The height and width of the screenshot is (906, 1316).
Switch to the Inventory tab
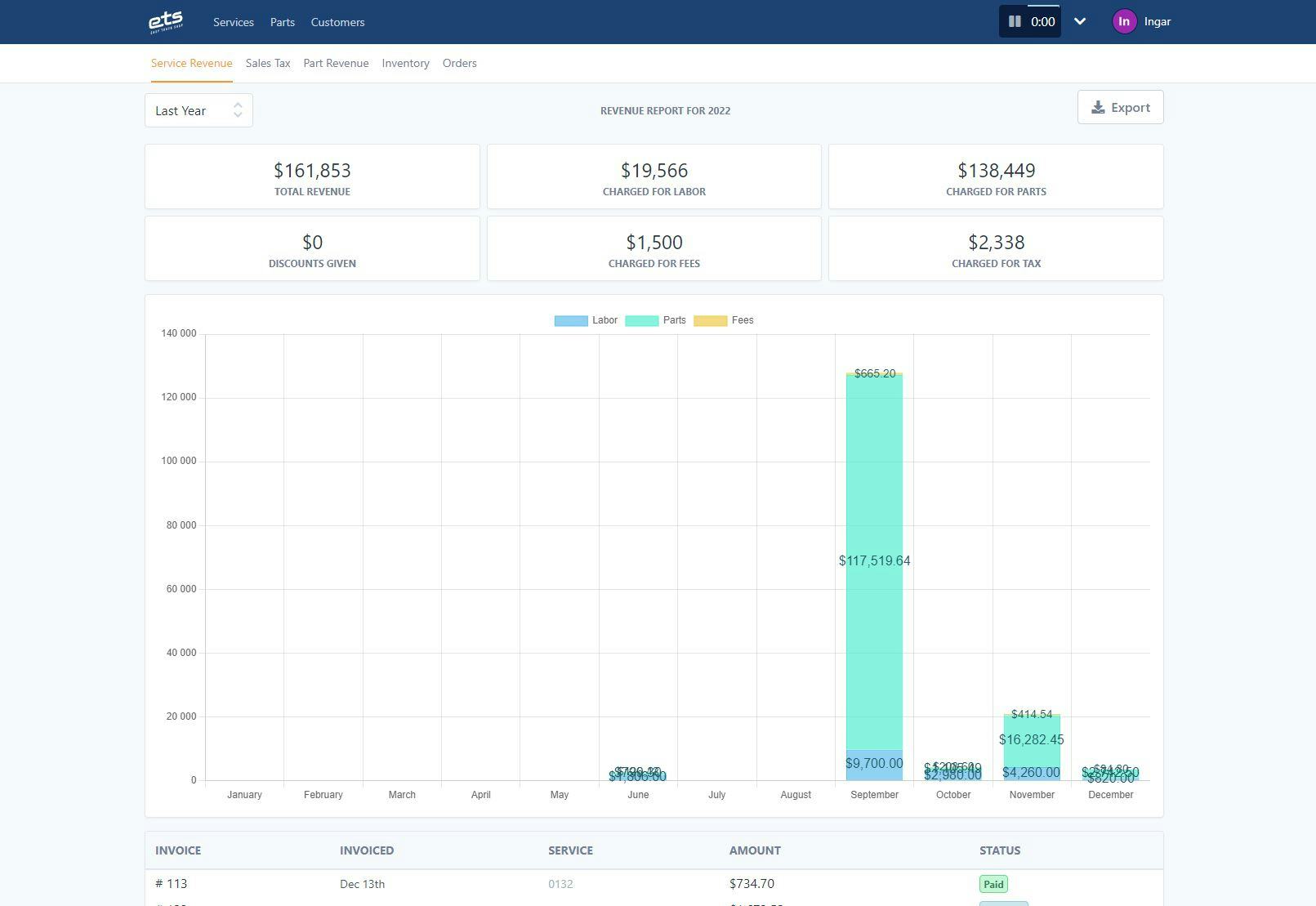point(405,63)
